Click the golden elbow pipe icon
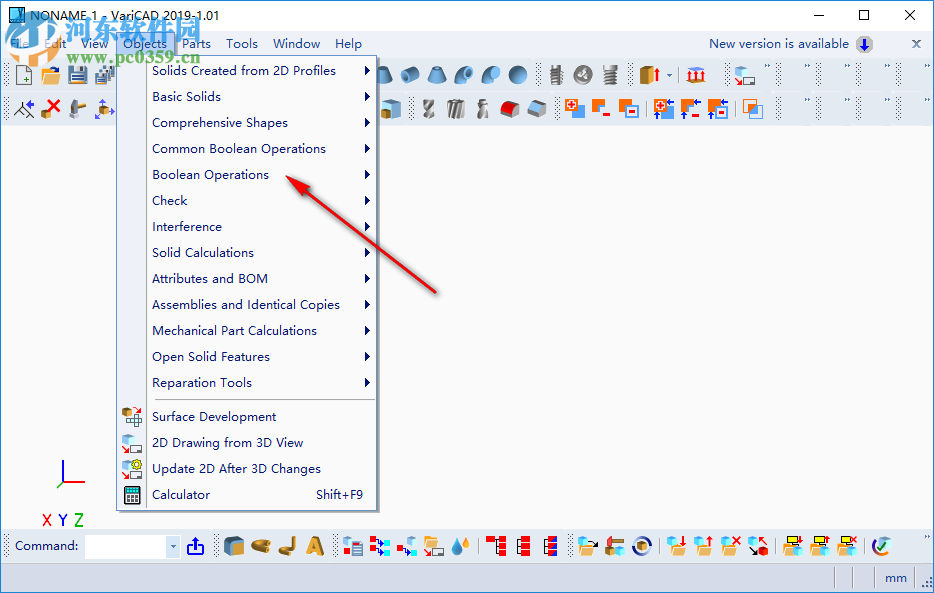Image resolution: width=934 pixels, height=593 pixels. [x=288, y=546]
